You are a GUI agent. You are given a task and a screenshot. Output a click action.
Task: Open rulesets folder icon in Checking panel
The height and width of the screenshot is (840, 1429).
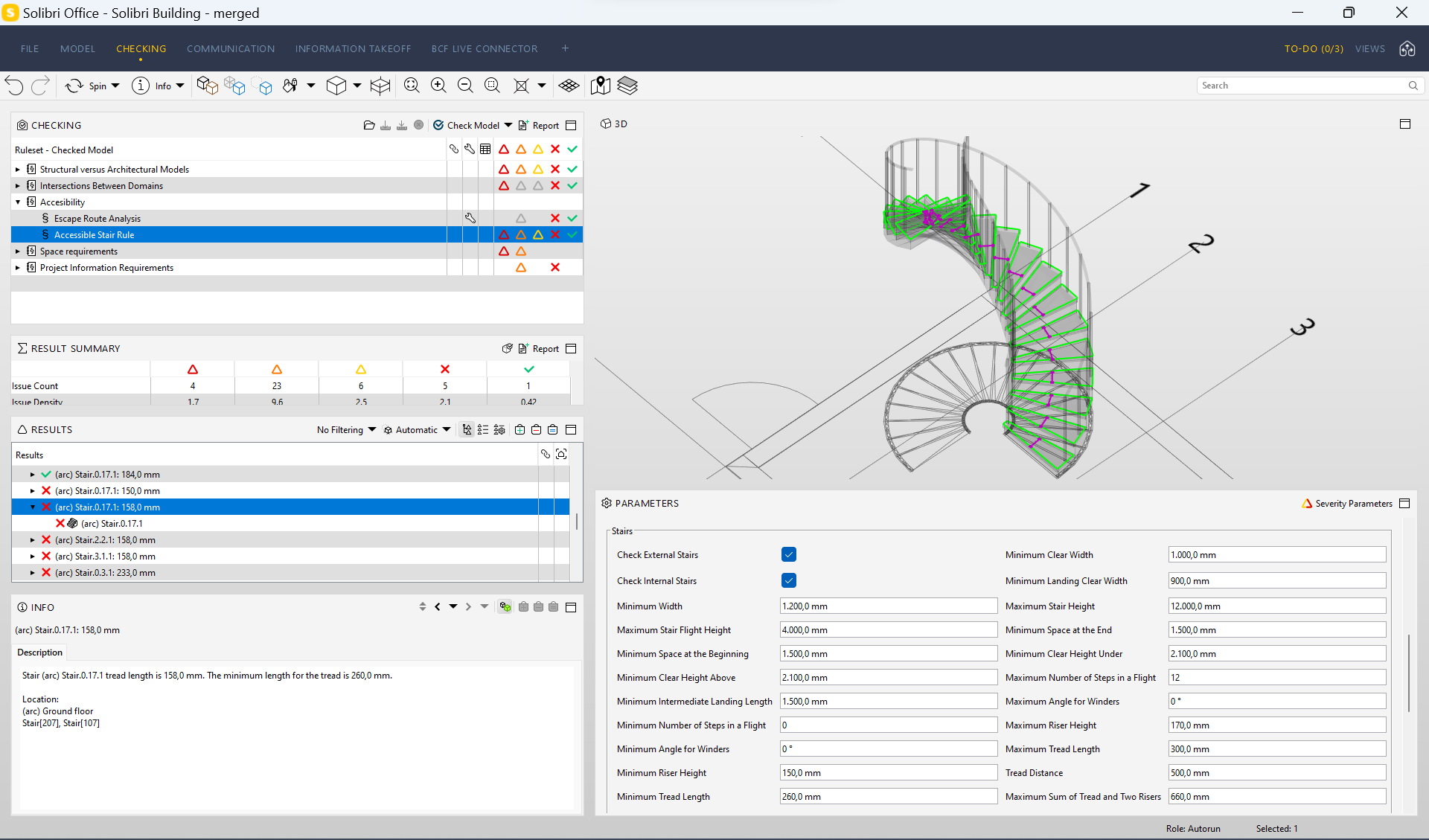(368, 125)
